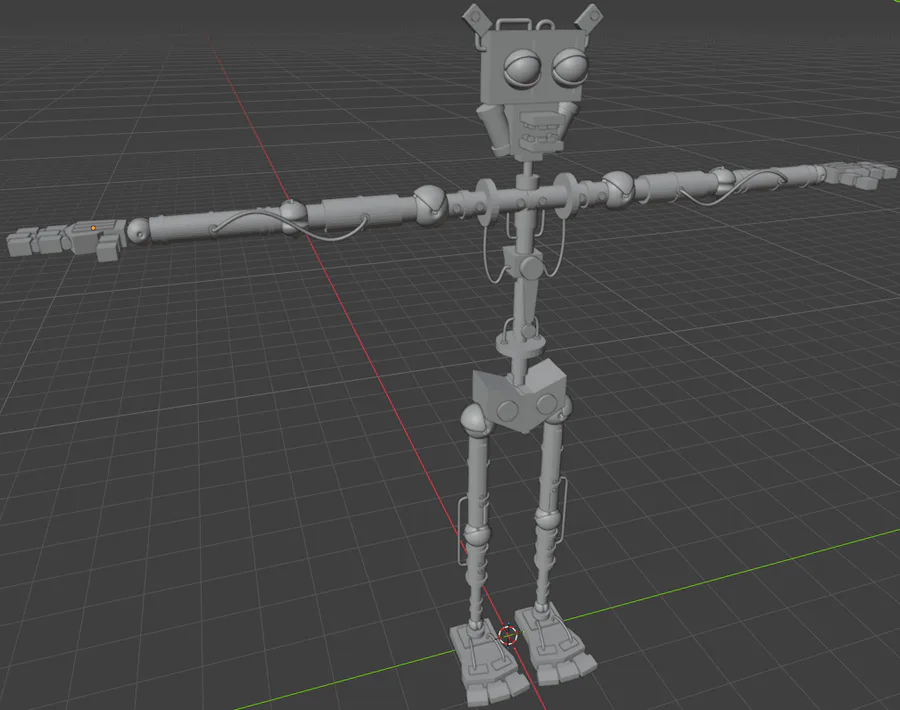
Task: Select the orange origin dot on the robot's hand
Action: (x=93, y=228)
